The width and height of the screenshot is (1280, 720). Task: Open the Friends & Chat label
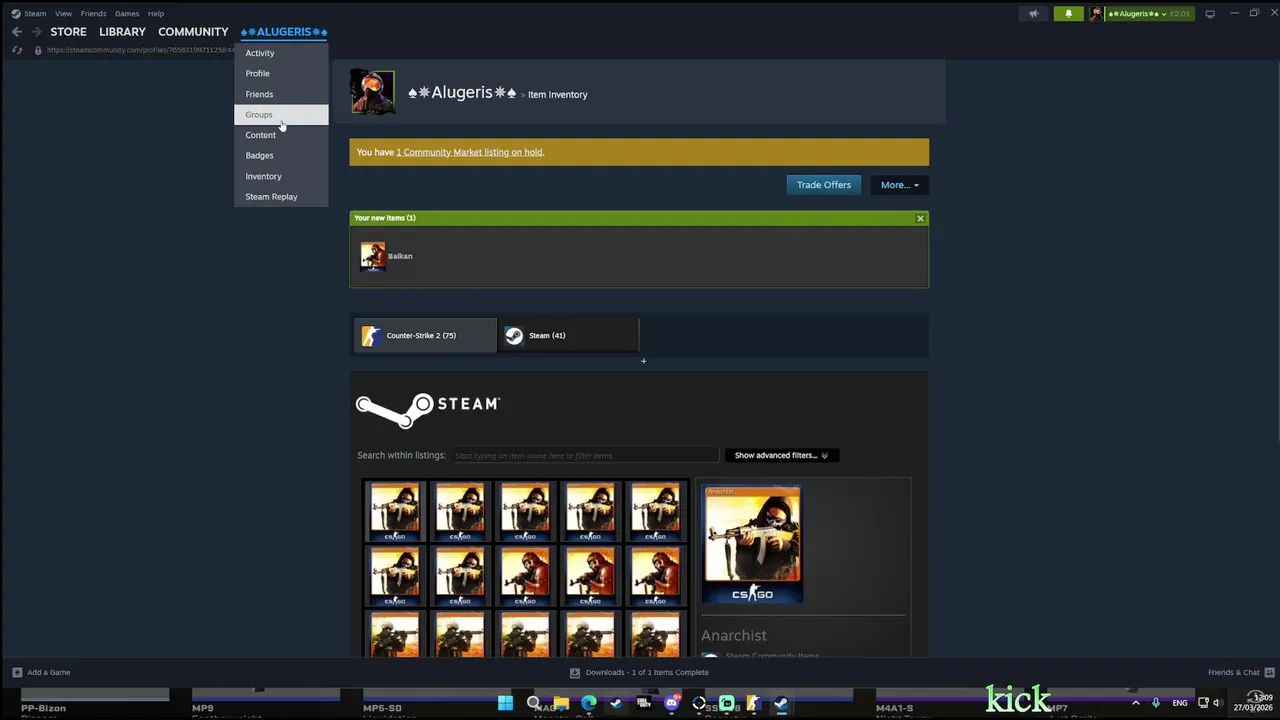[1233, 672]
